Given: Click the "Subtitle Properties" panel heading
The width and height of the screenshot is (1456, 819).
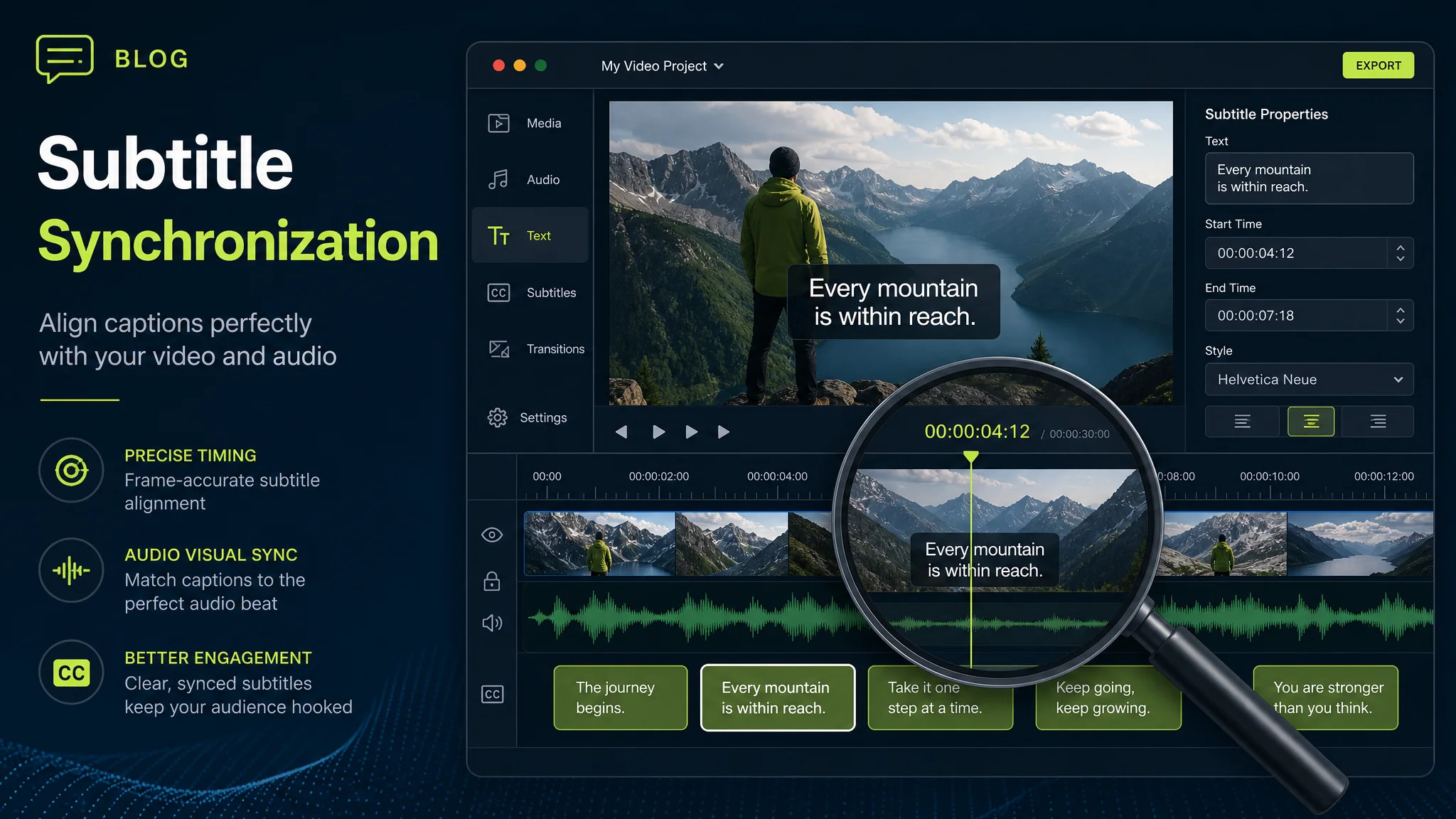Looking at the screenshot, I should pos(1266,114).
